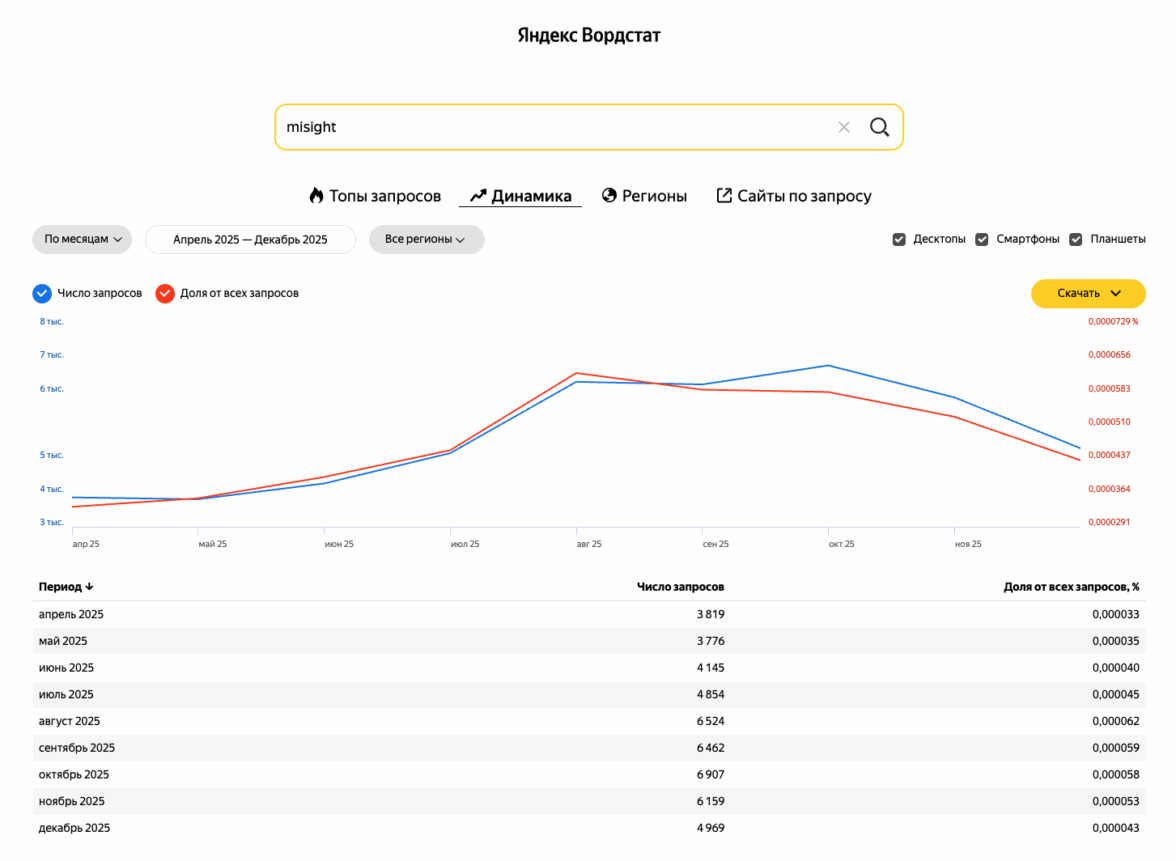Click the magnifying glass search icon

(x=879, y=127)
